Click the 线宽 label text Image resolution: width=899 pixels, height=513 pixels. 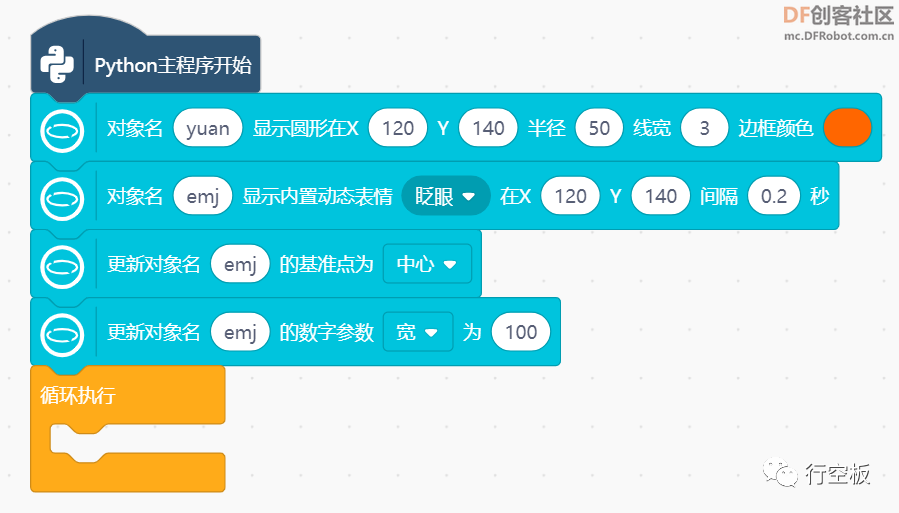pyautogui.click(x=652, y=128)
